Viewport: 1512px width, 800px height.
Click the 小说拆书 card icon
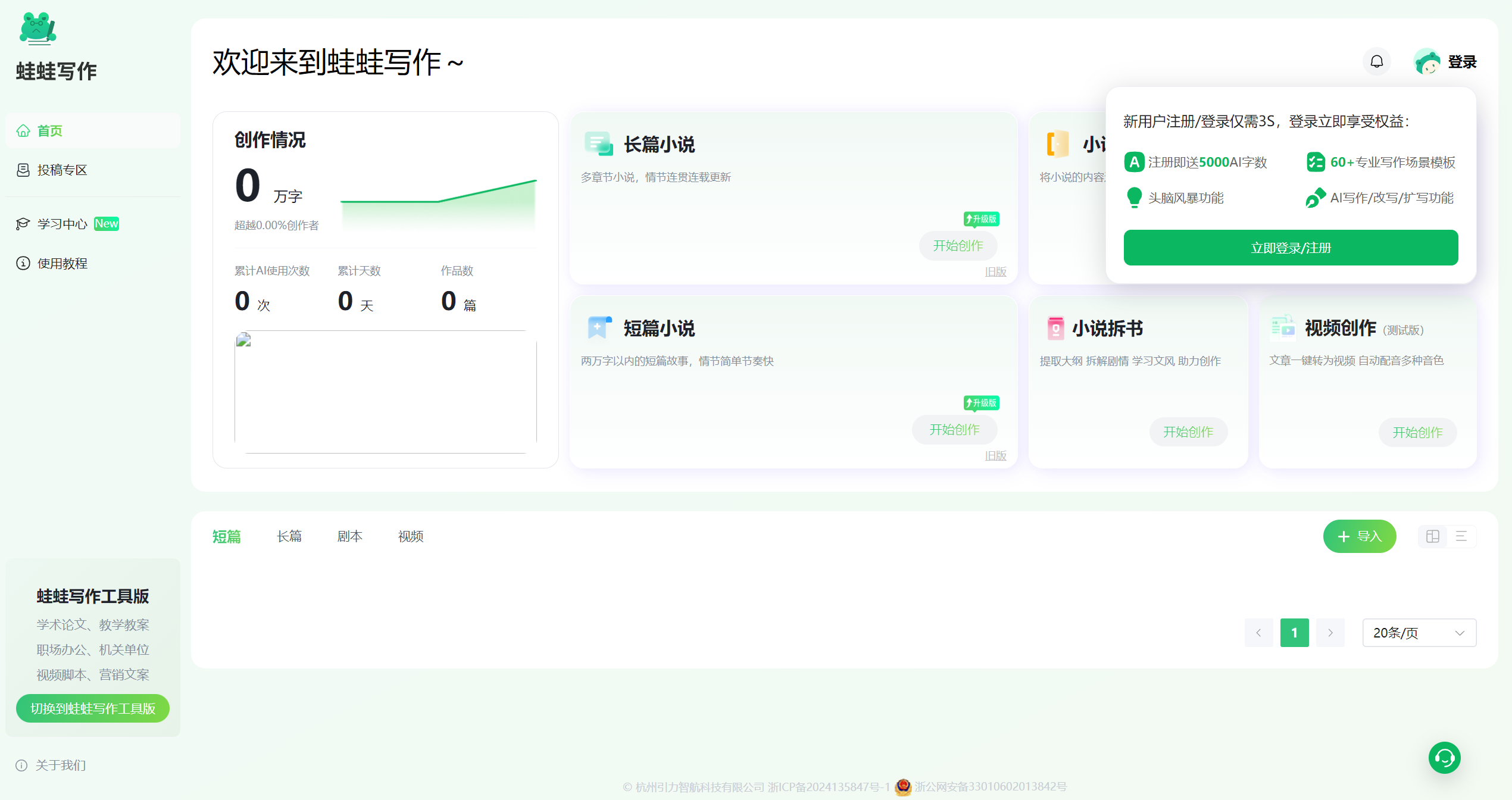coord(1055,328)
